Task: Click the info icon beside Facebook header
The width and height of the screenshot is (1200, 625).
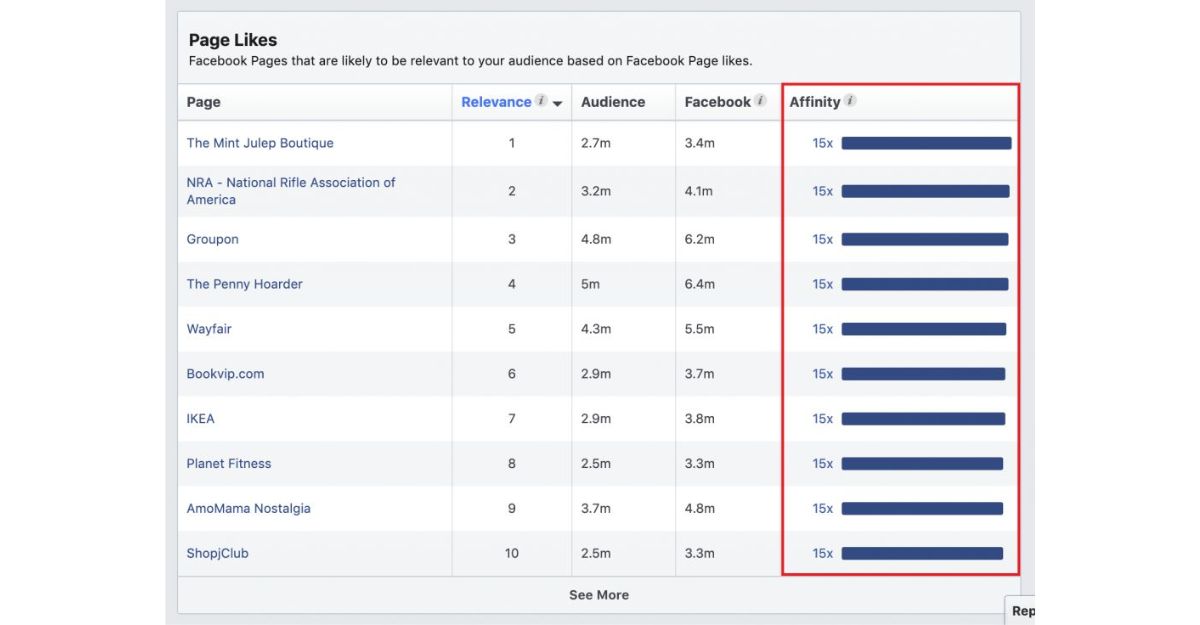Action: coord(761,101)
